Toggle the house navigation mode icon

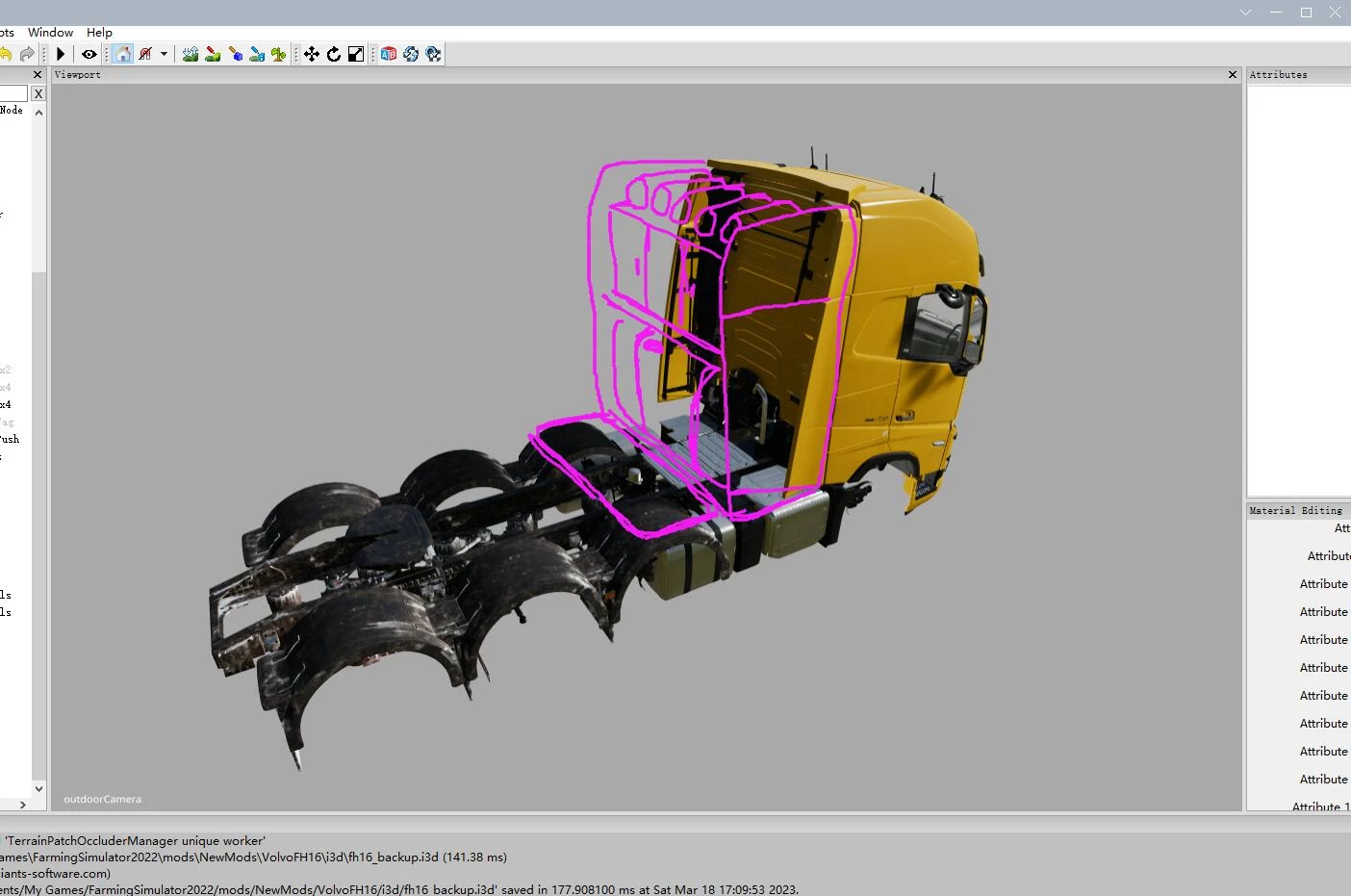tap(123, 54)
